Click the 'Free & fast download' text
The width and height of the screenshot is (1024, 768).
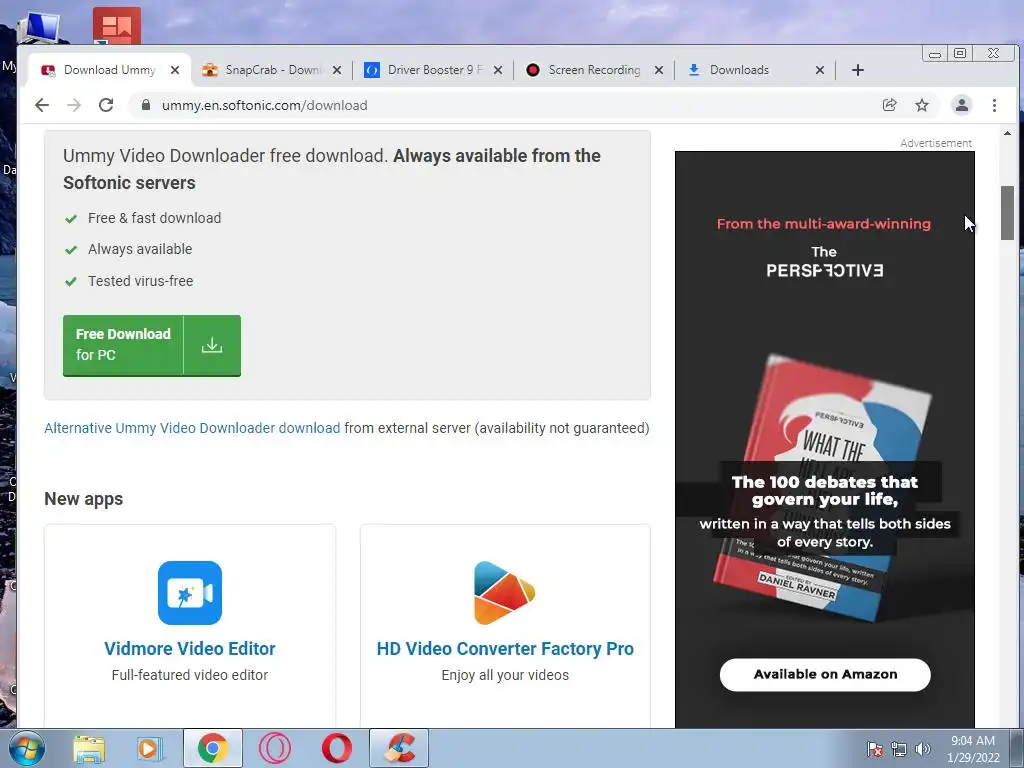coord(154,218)
